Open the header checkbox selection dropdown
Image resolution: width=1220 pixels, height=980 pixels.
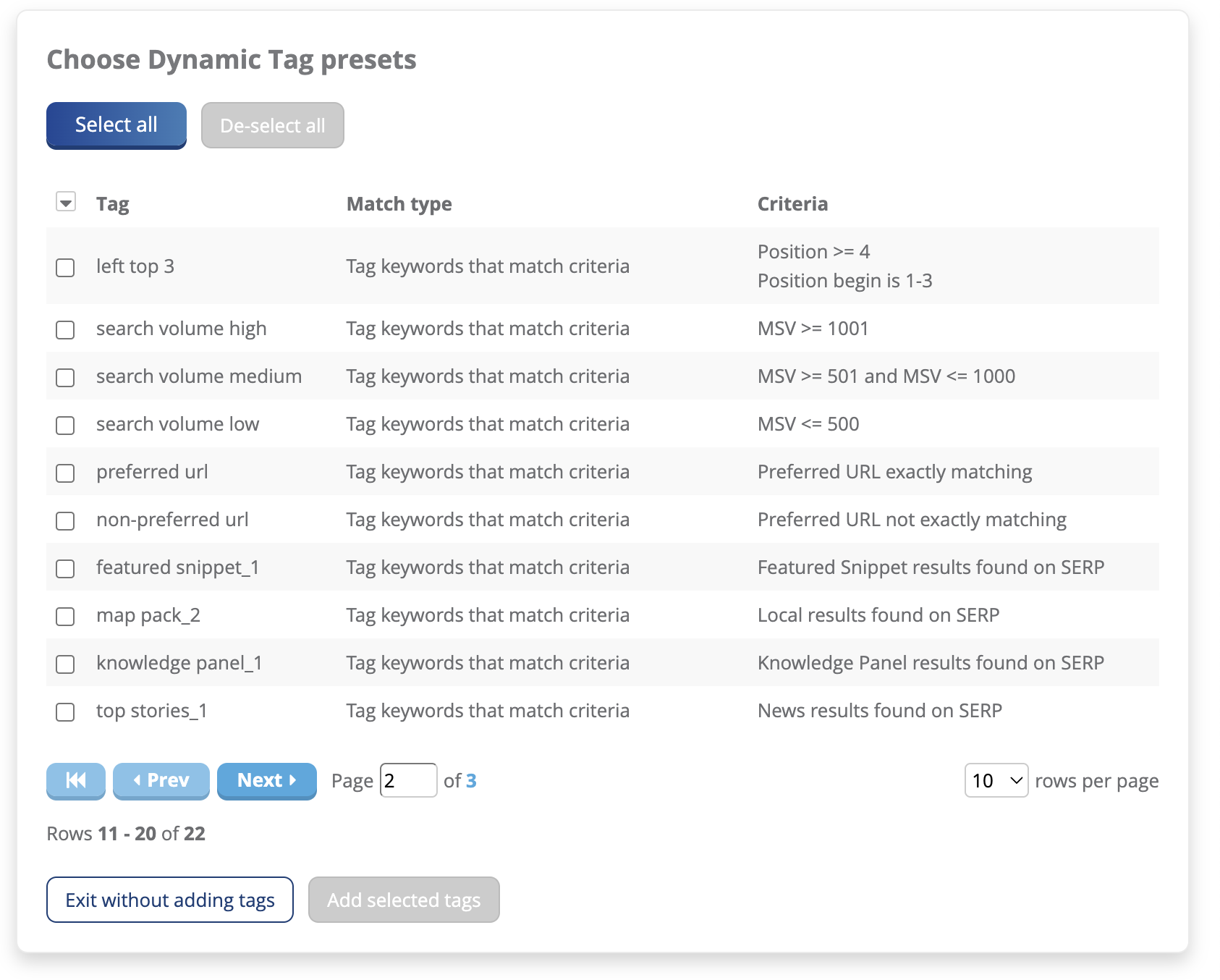coord(66,203)
